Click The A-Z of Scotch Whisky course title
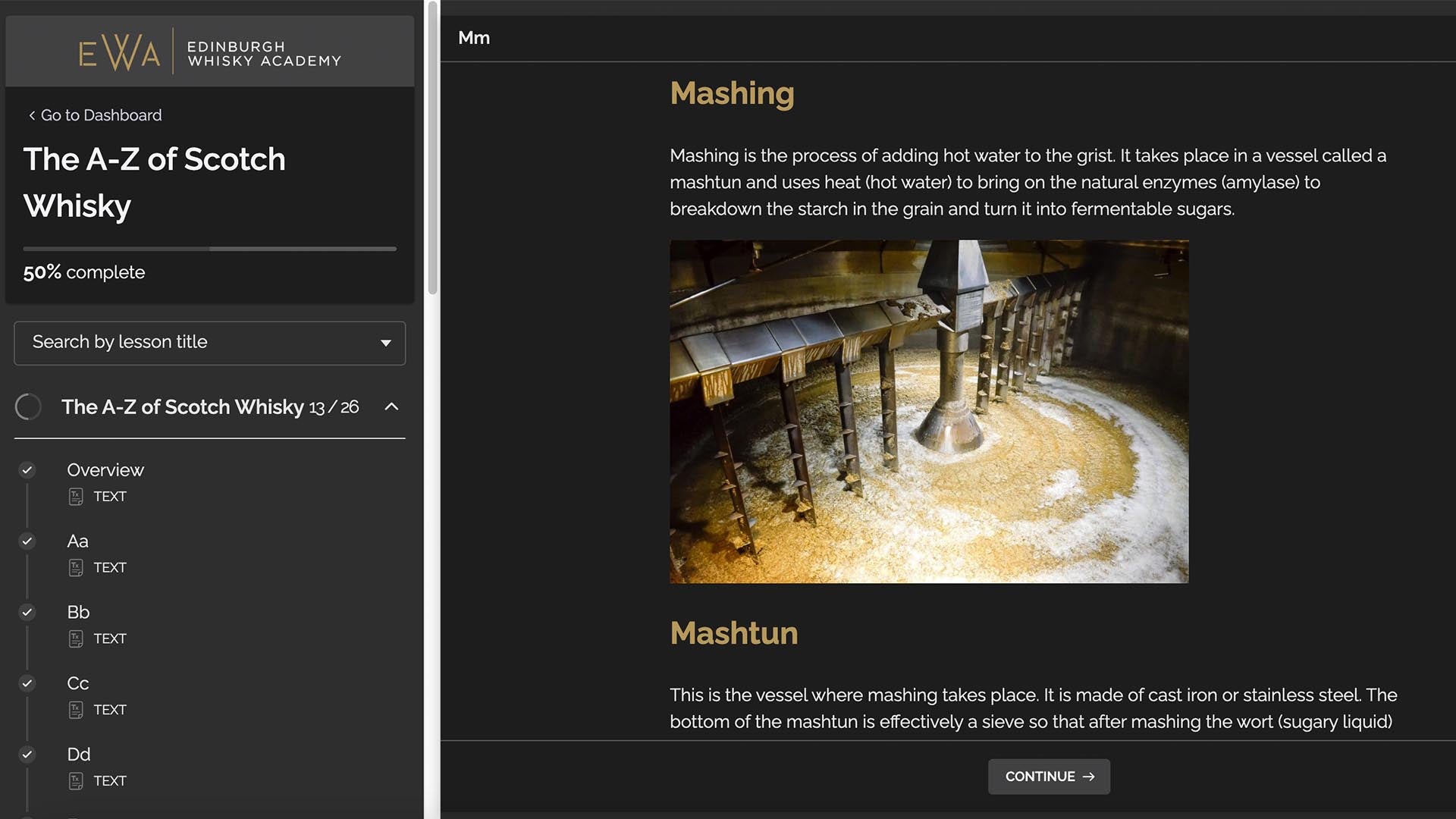The image size is (1456, 819). (x=155, y=183)
